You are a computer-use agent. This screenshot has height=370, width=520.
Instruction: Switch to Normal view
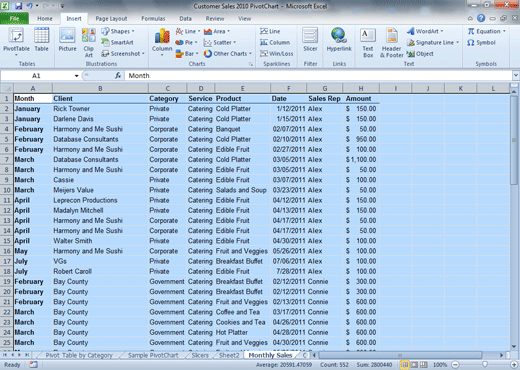coord(404,365)
